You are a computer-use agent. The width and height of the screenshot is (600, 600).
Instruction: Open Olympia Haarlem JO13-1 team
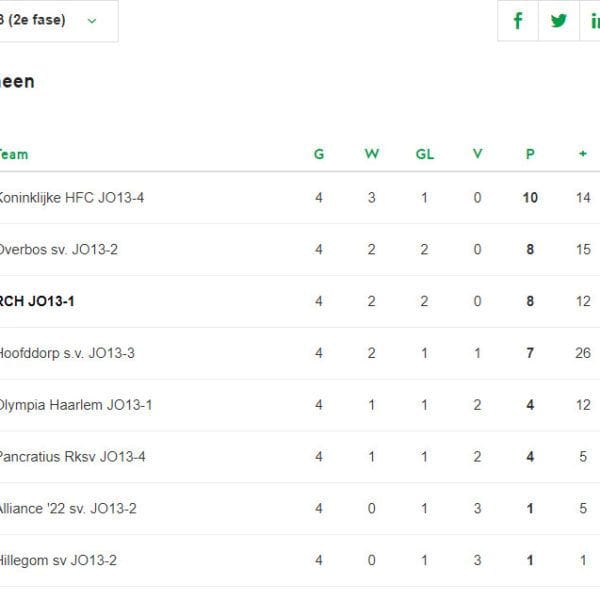tap(76, 405)
